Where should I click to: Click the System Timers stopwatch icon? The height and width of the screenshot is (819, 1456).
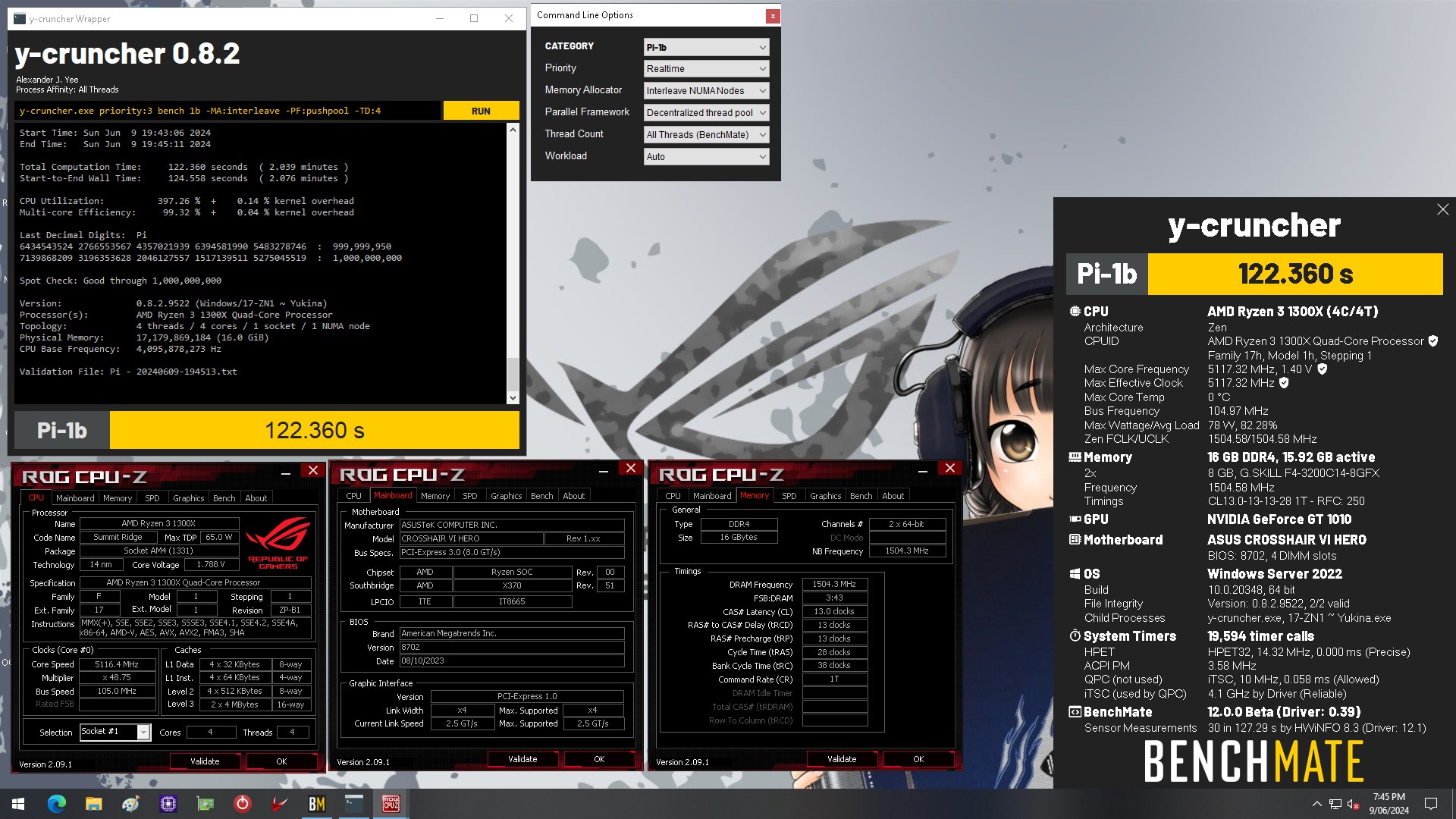(x=1075, y=636)
